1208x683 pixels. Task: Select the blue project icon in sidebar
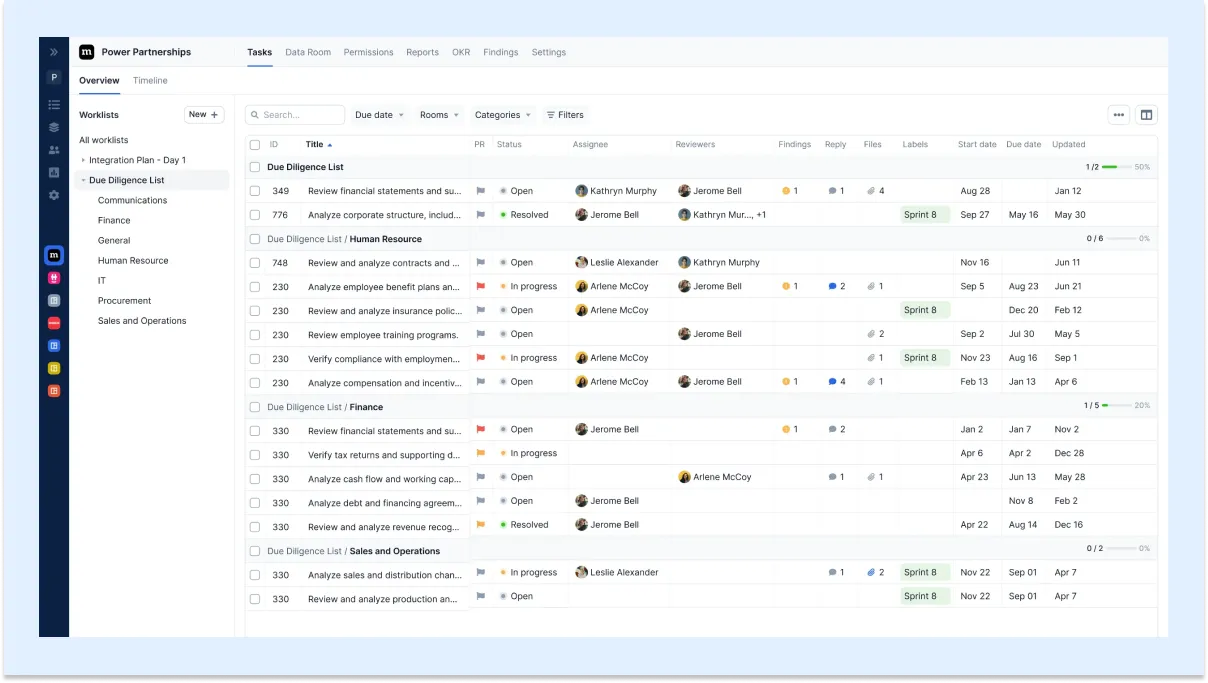coord(54,345)
